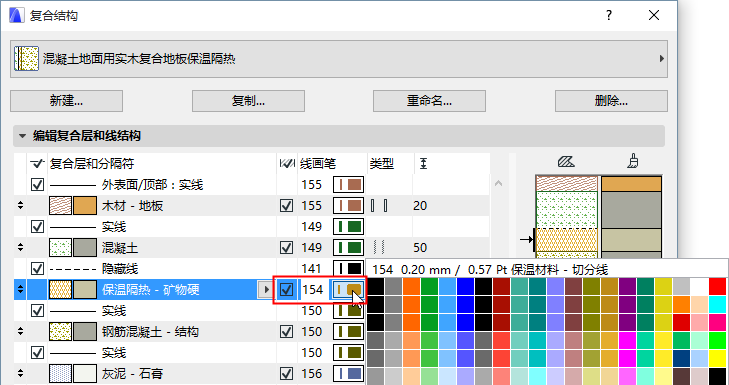729x385 pixels.
Task: Click the 混凝土 skin type icon
Action: (379, 248)
